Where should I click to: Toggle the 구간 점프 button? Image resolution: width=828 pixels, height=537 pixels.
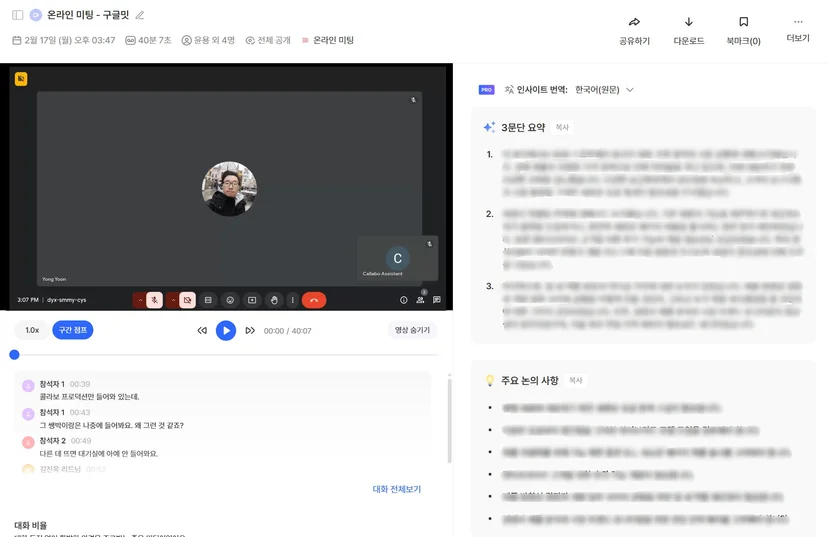coord(73,330)
